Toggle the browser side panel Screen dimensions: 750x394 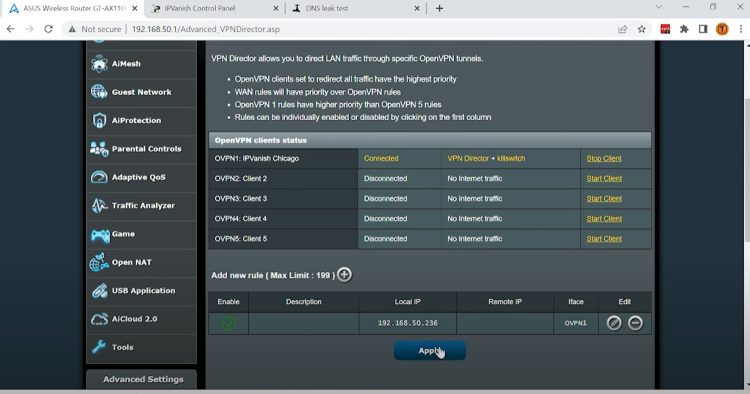(703, 29)
